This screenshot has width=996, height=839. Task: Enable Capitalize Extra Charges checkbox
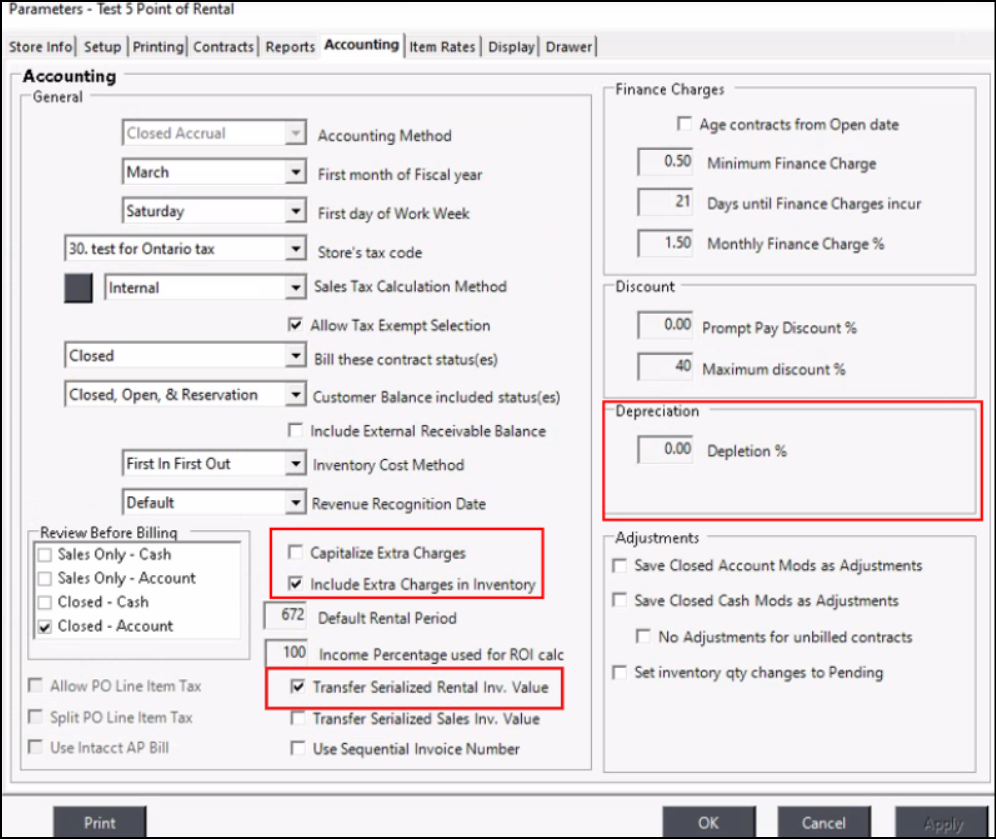click(x=295, y=553)
